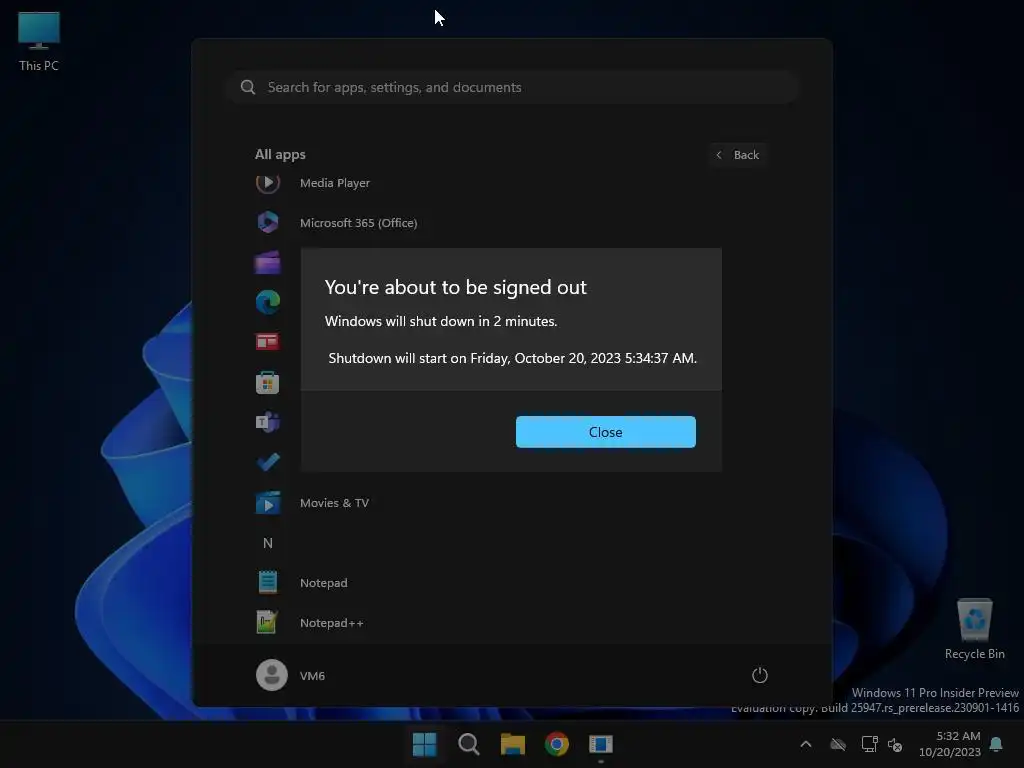1024x768 pixels.
Task: Jump to letter N section header
Action: 267,543
